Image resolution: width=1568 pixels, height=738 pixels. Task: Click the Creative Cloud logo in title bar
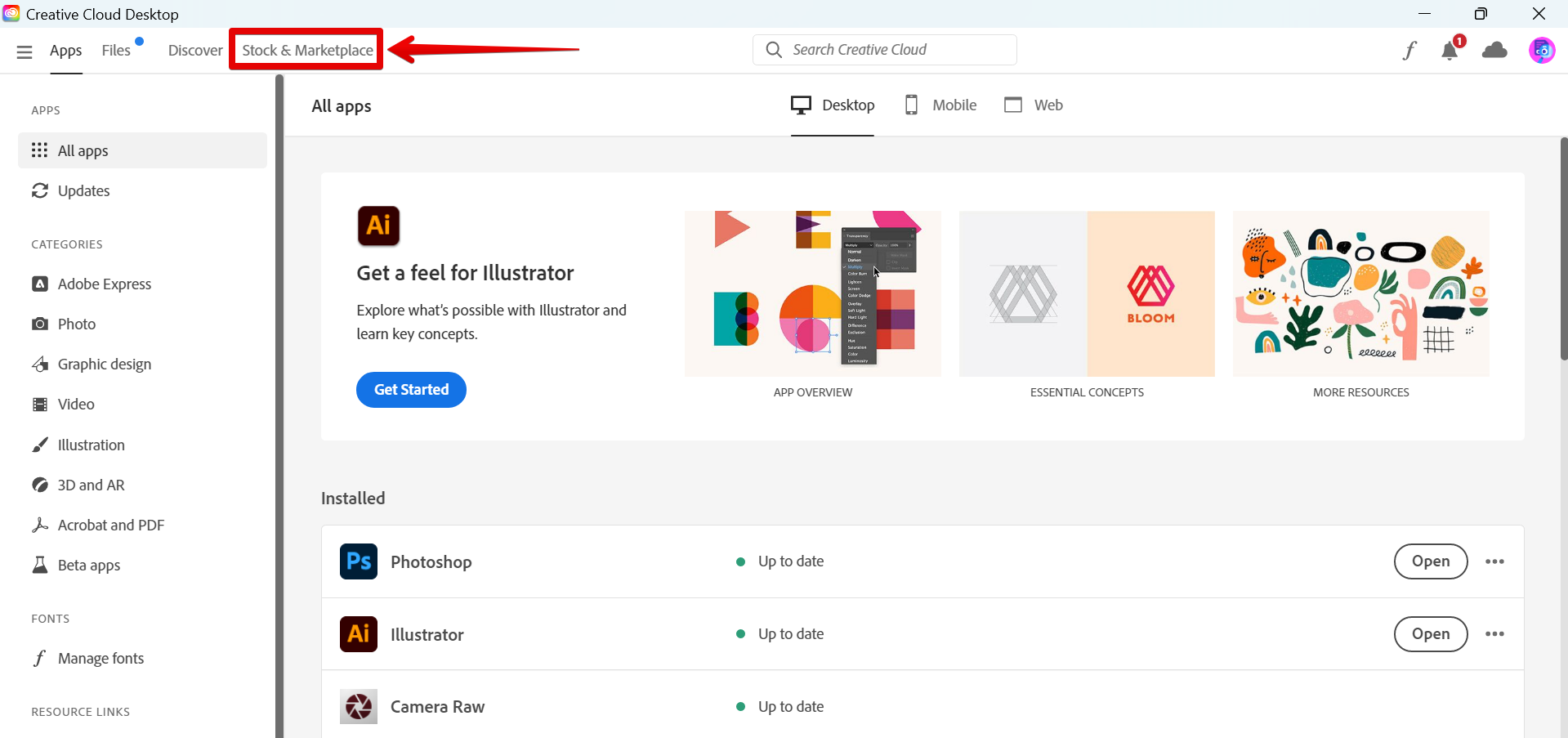click(11, 14)
